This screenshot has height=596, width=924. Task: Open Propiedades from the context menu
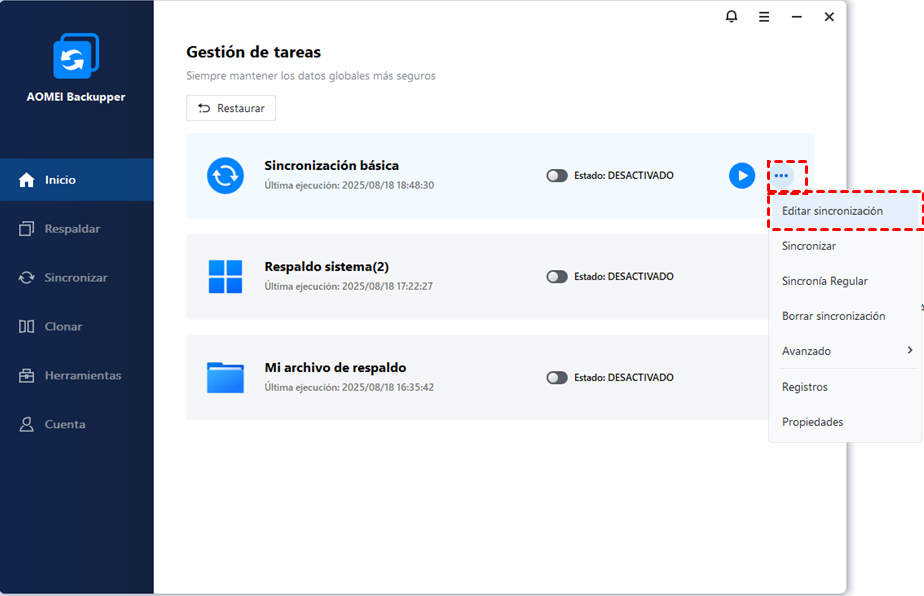click(x=812, y=422)
